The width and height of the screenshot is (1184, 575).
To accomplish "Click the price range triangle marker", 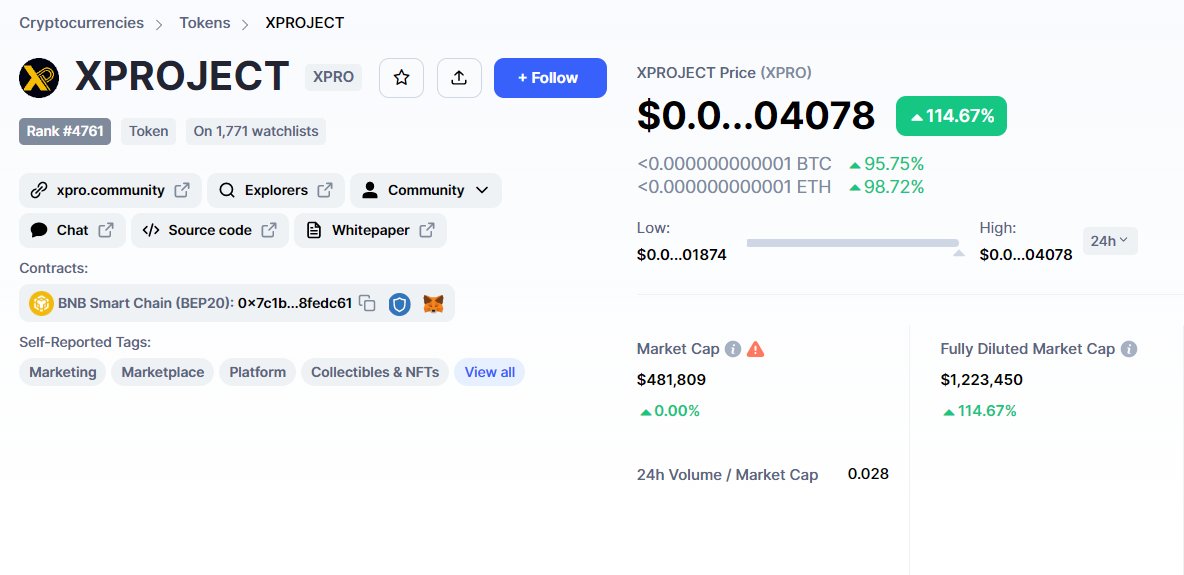I will click(958, 253).
